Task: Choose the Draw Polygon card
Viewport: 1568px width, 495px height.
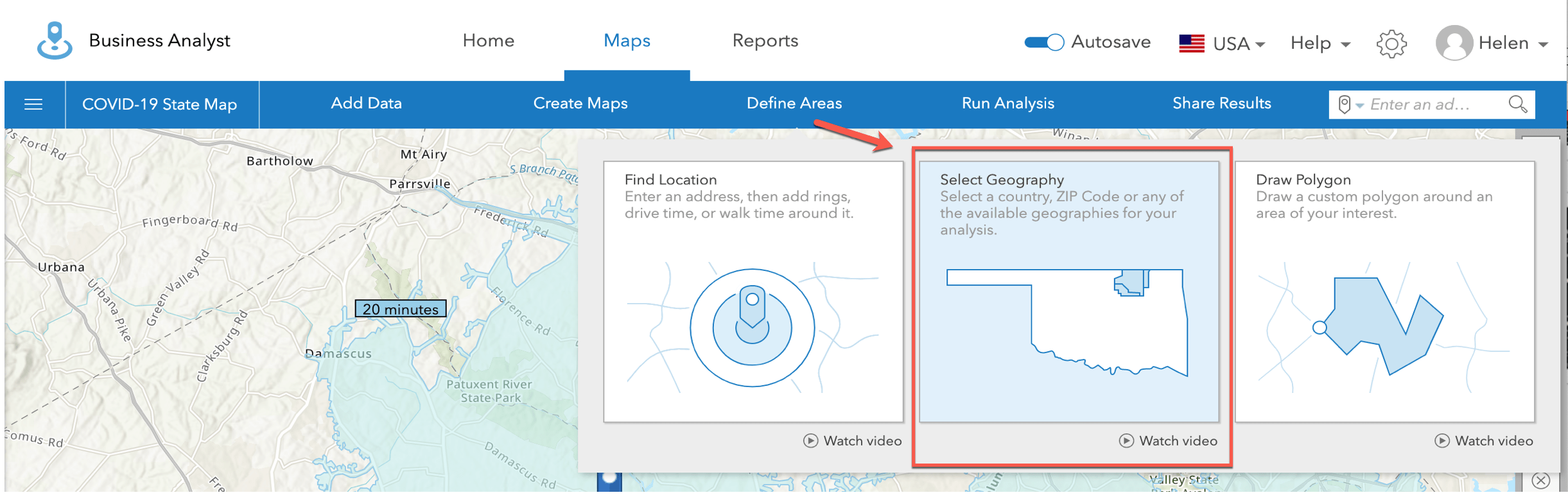Action: (x=1385, y=291)
